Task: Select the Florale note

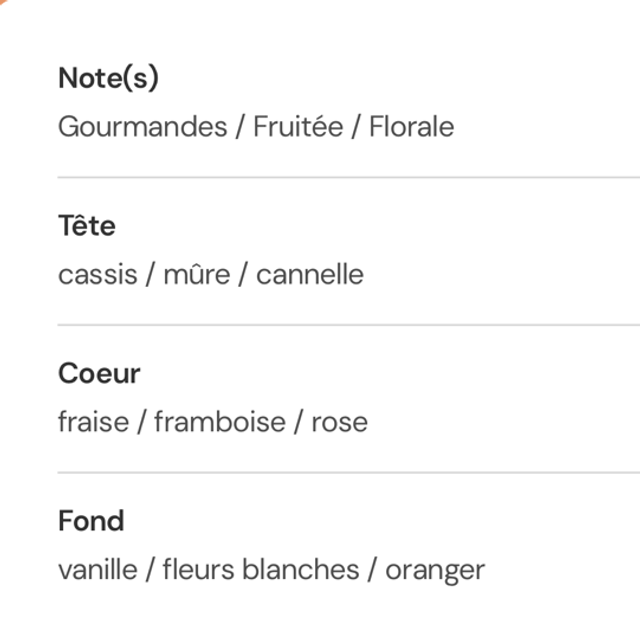Action: pos(411,127)
